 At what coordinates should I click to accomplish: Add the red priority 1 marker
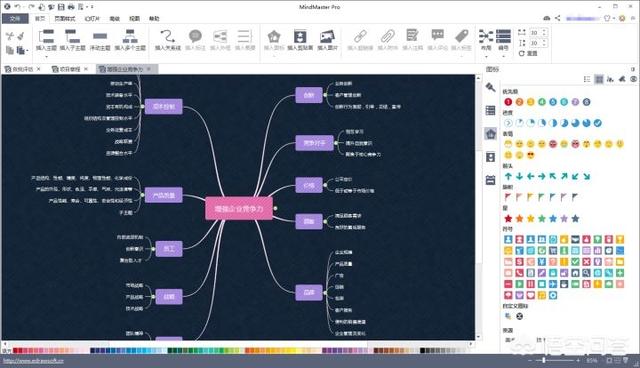tap(508, 102)
